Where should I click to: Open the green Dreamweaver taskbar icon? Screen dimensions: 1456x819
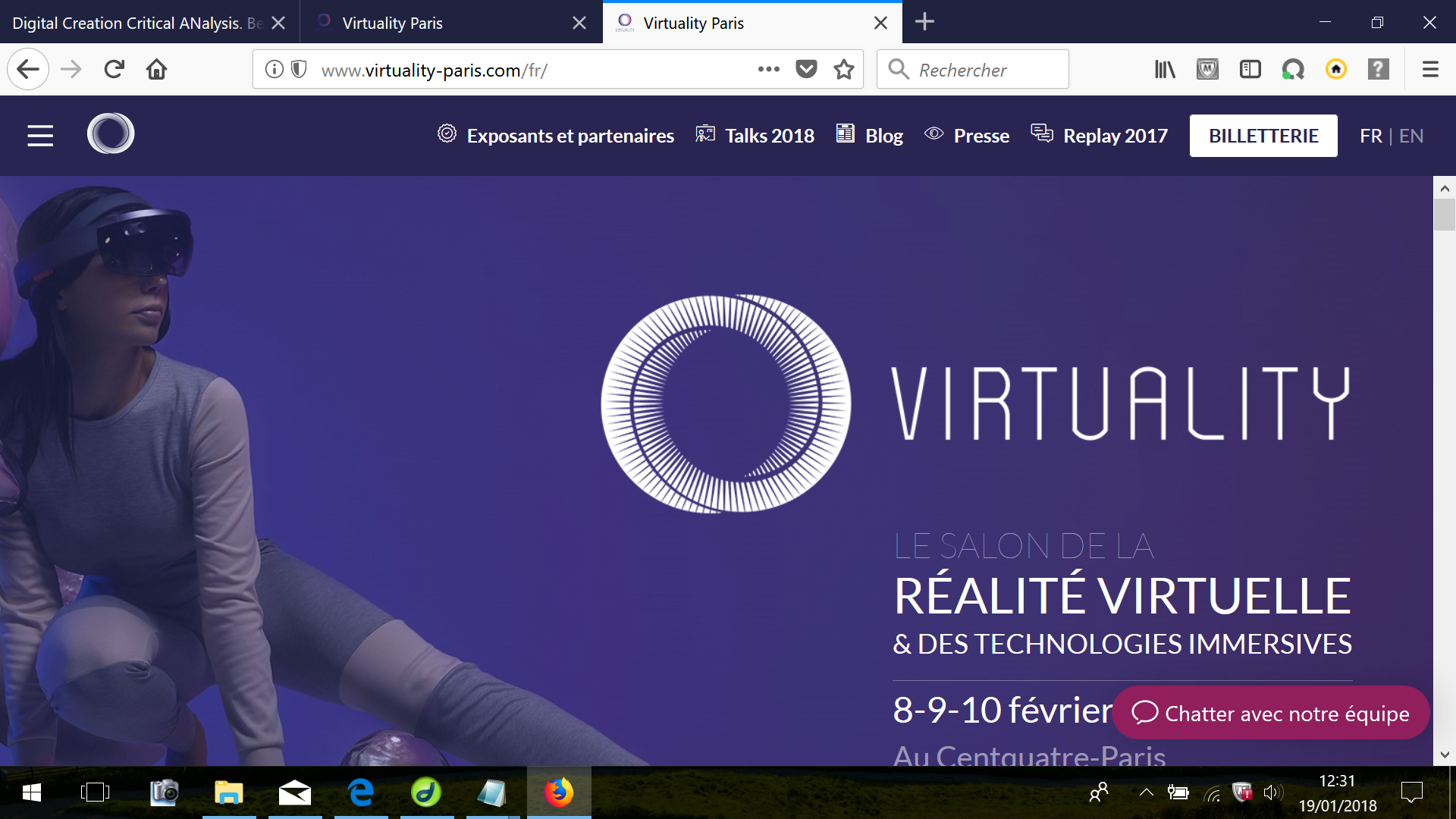pyautogui.click(x=426, y=792)
